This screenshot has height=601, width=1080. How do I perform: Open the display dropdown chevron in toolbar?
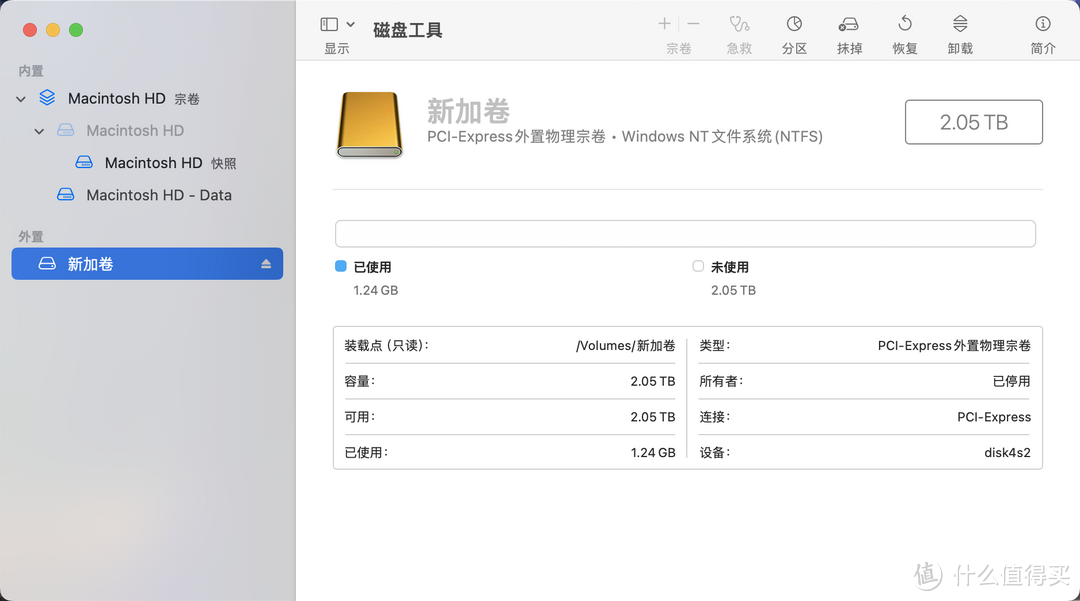(351, 25)
